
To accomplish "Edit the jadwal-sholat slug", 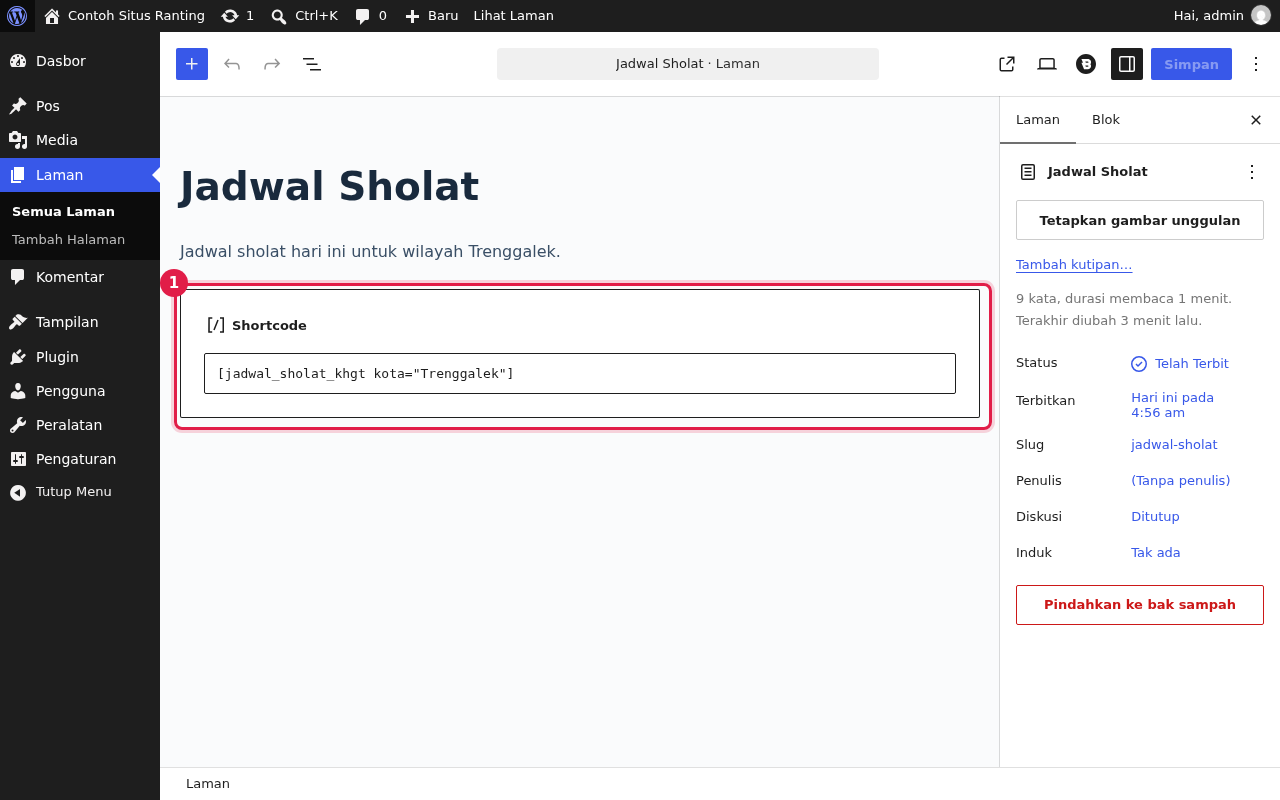I will [1174, 445].
